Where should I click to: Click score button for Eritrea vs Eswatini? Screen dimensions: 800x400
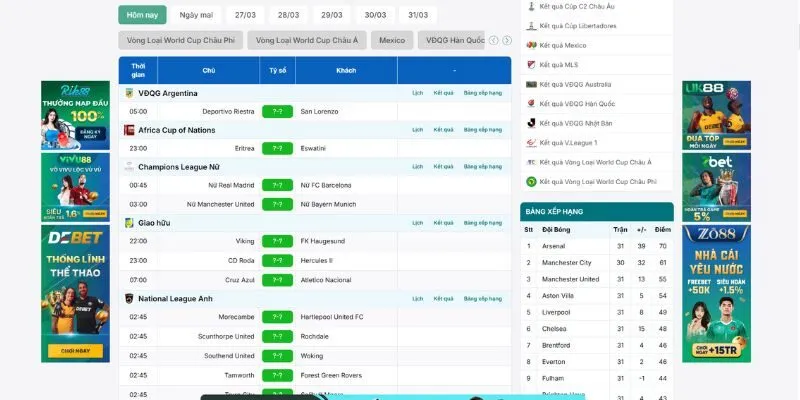[278, 148]
